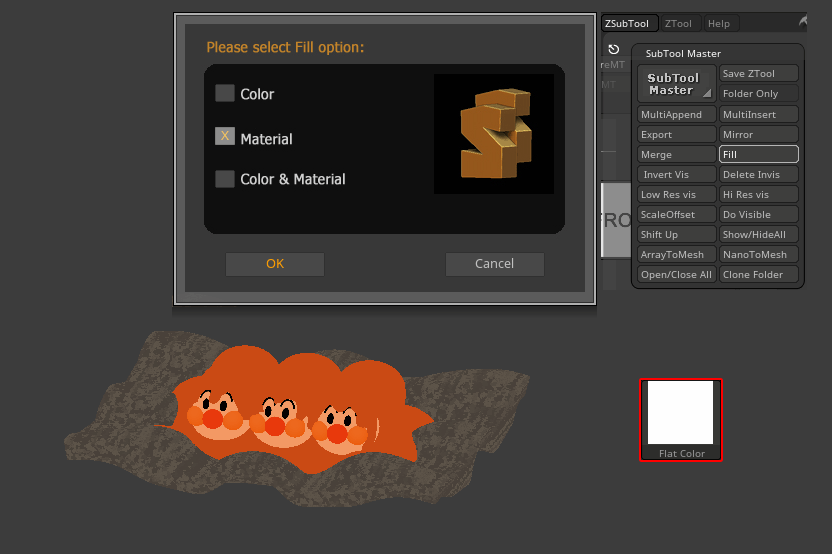This screenshot has width=832, height=554.
Task: Click the ArrayToMesh button
Action: (677, 254)
